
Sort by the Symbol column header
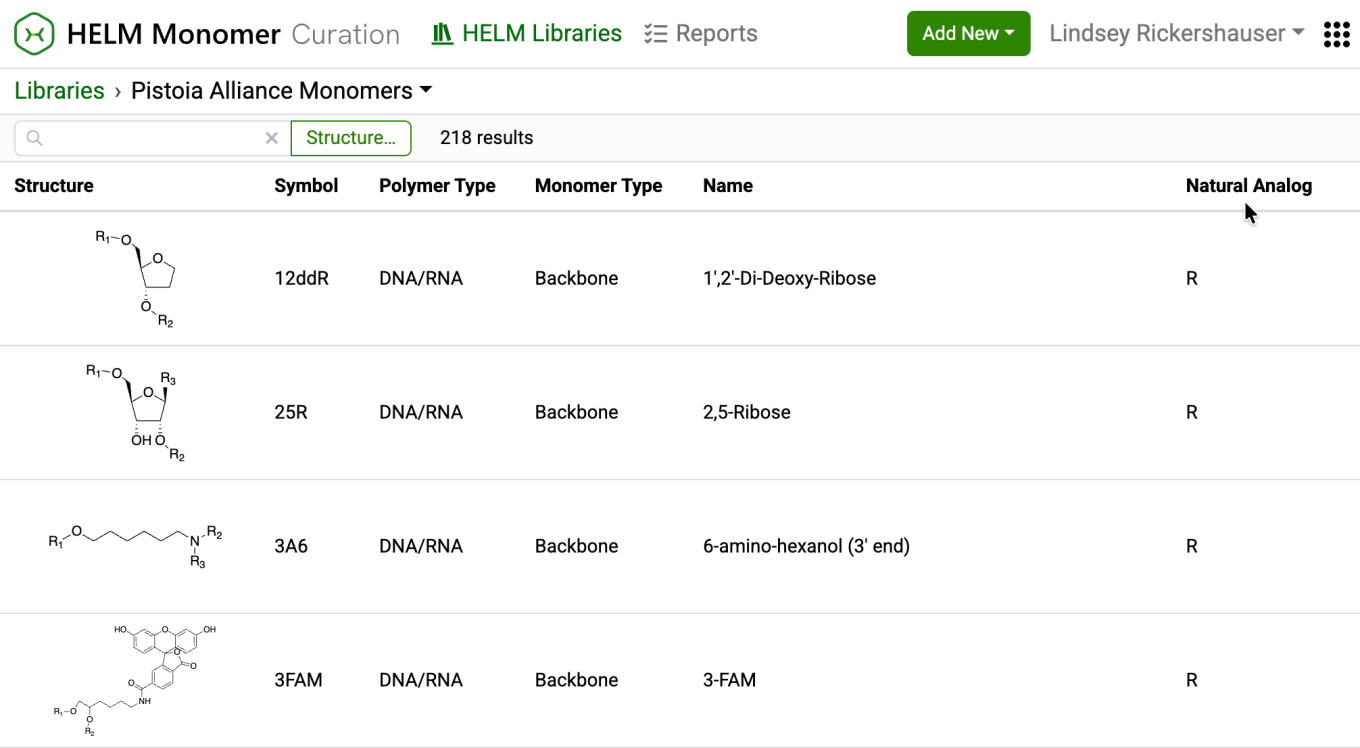[x=306, y=186]
